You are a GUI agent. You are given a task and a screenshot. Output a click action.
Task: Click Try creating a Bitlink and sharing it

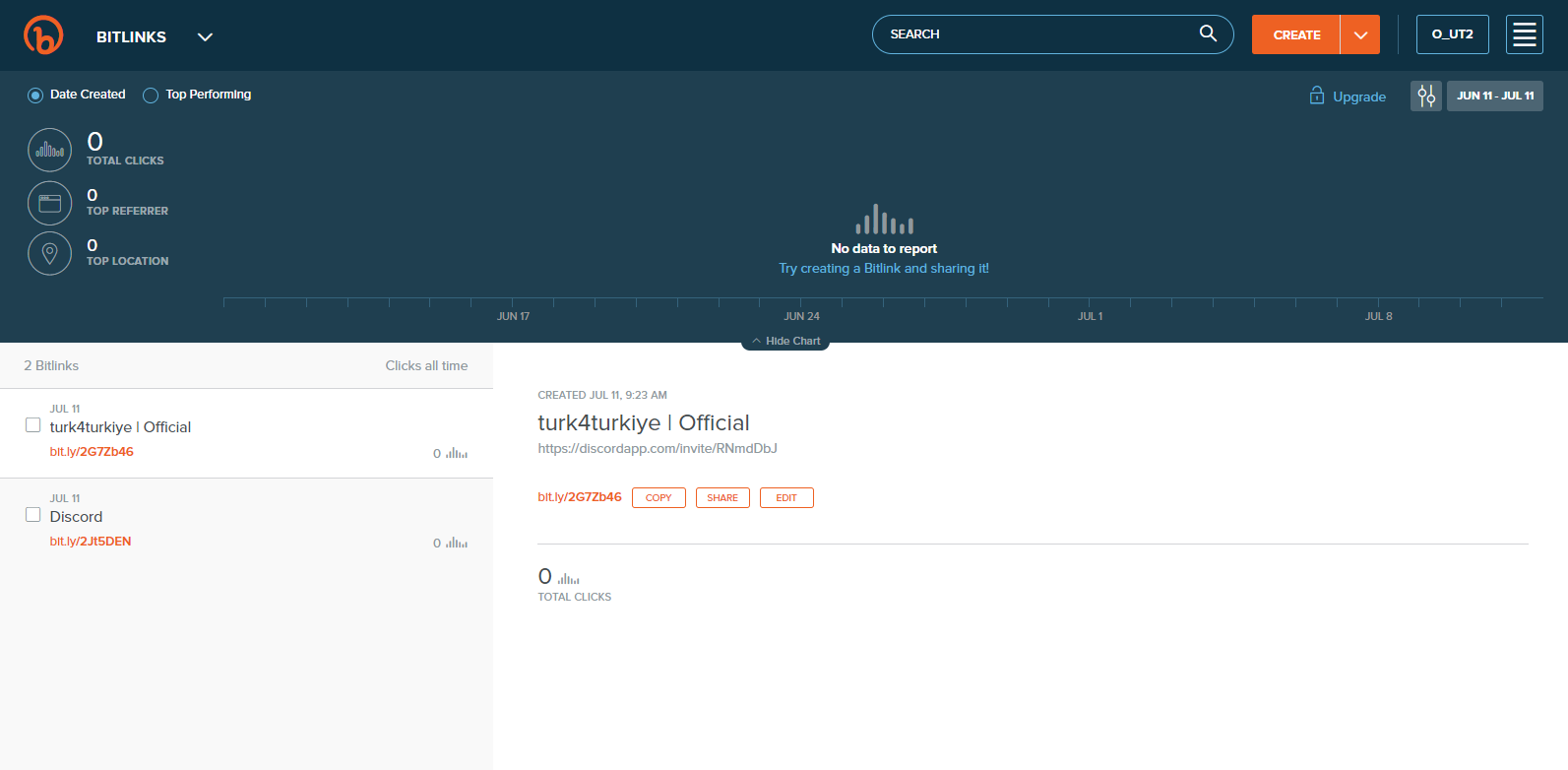pyautogui.click(x=884, y=268)
